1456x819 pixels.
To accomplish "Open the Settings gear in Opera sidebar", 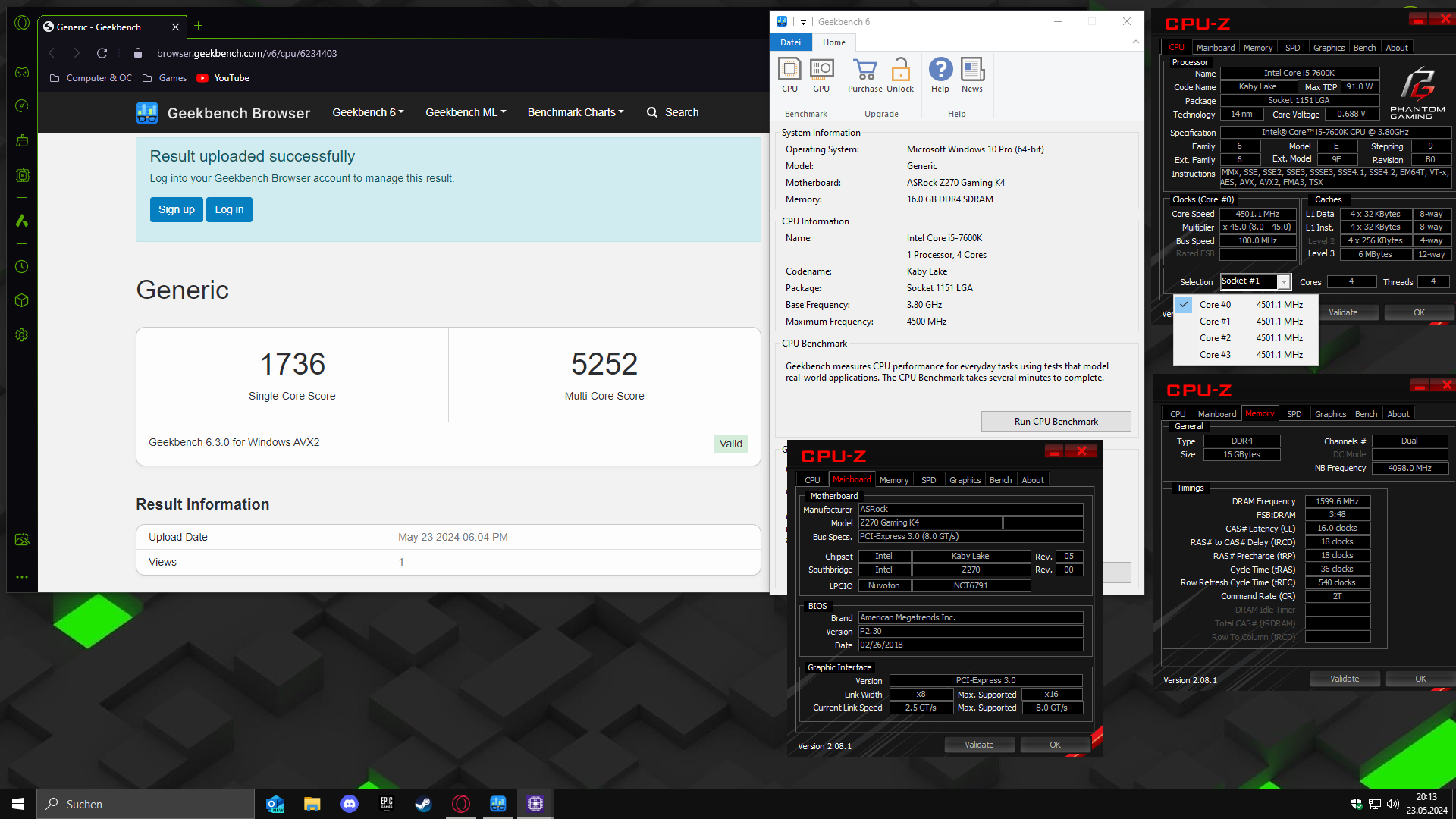I will point(22,334).
